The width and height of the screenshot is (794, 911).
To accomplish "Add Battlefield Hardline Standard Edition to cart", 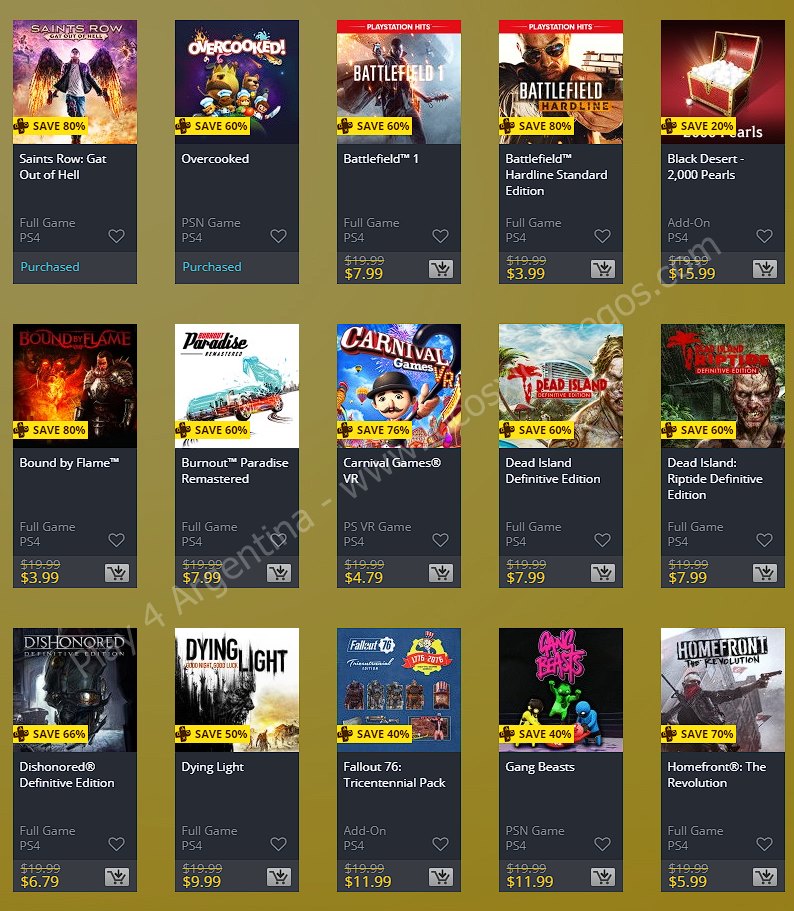I will click(x=603, y=268).
